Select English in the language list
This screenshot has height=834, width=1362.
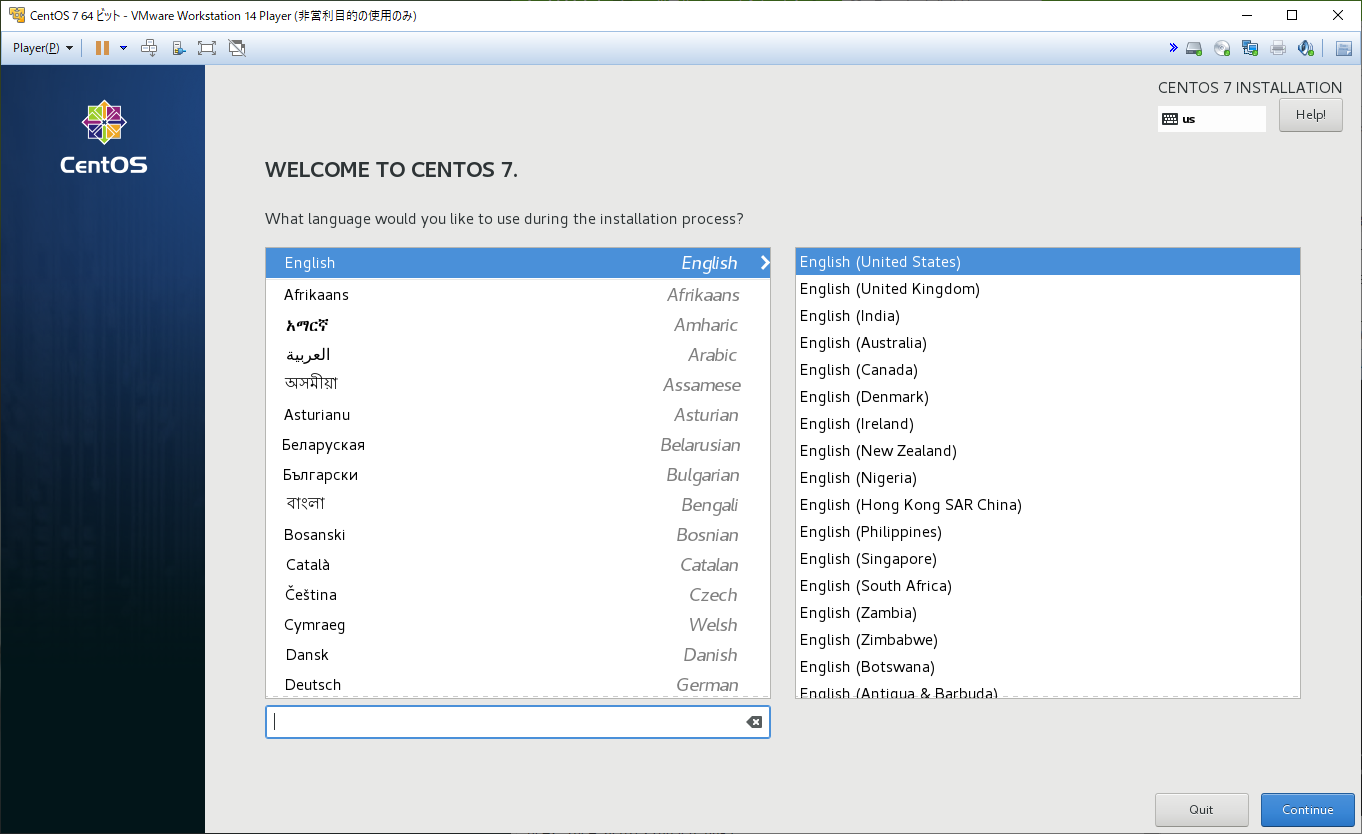tap(518, 263)
